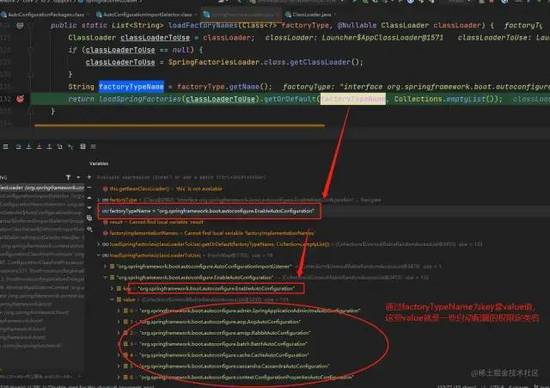Expand the AutoConfigurationImportListener map entry

105,267
